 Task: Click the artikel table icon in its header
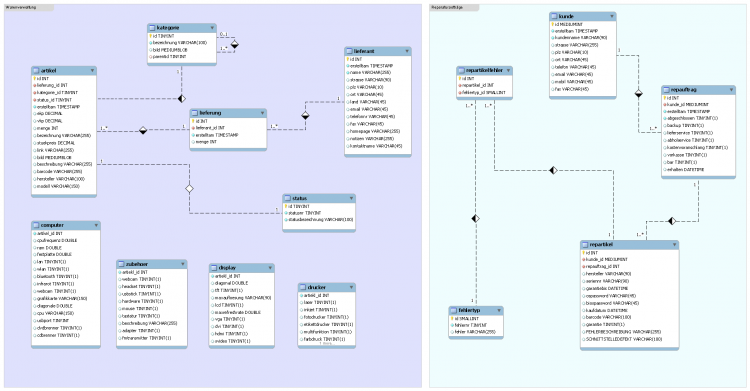36,70
